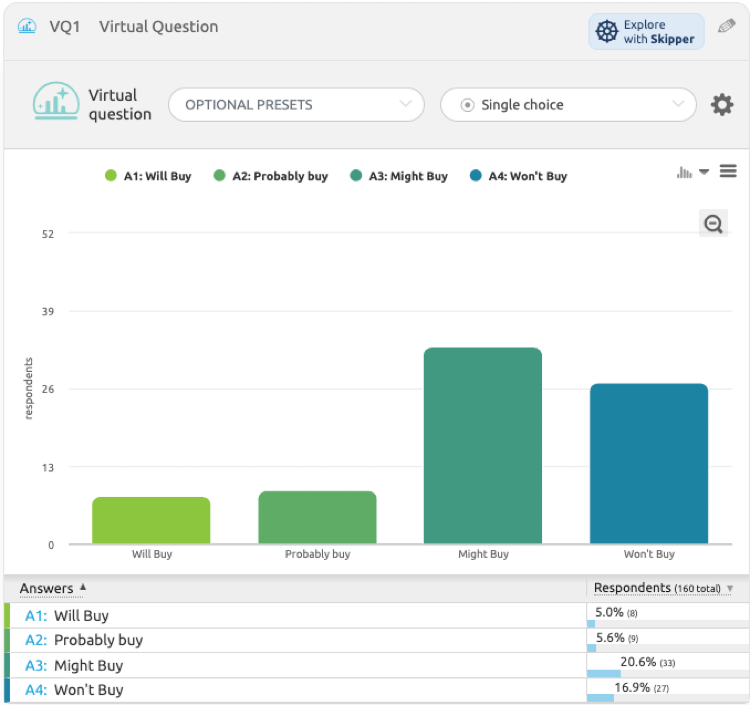Screen dimensions: 750x705
Task: Toggle A1: Will Buy legend series
Action: [x=148, y=176]
